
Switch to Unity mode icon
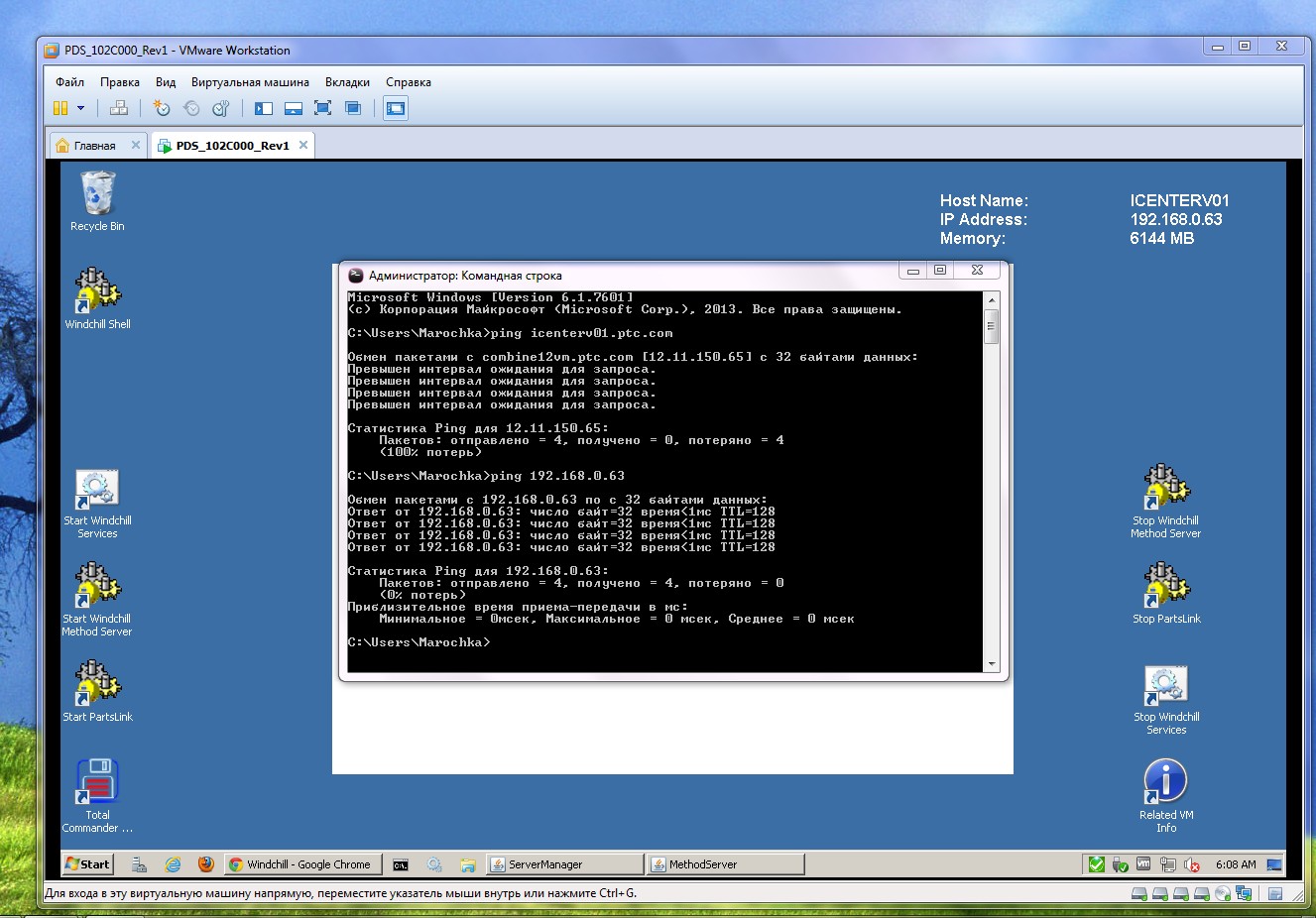[x=352, y=108]
